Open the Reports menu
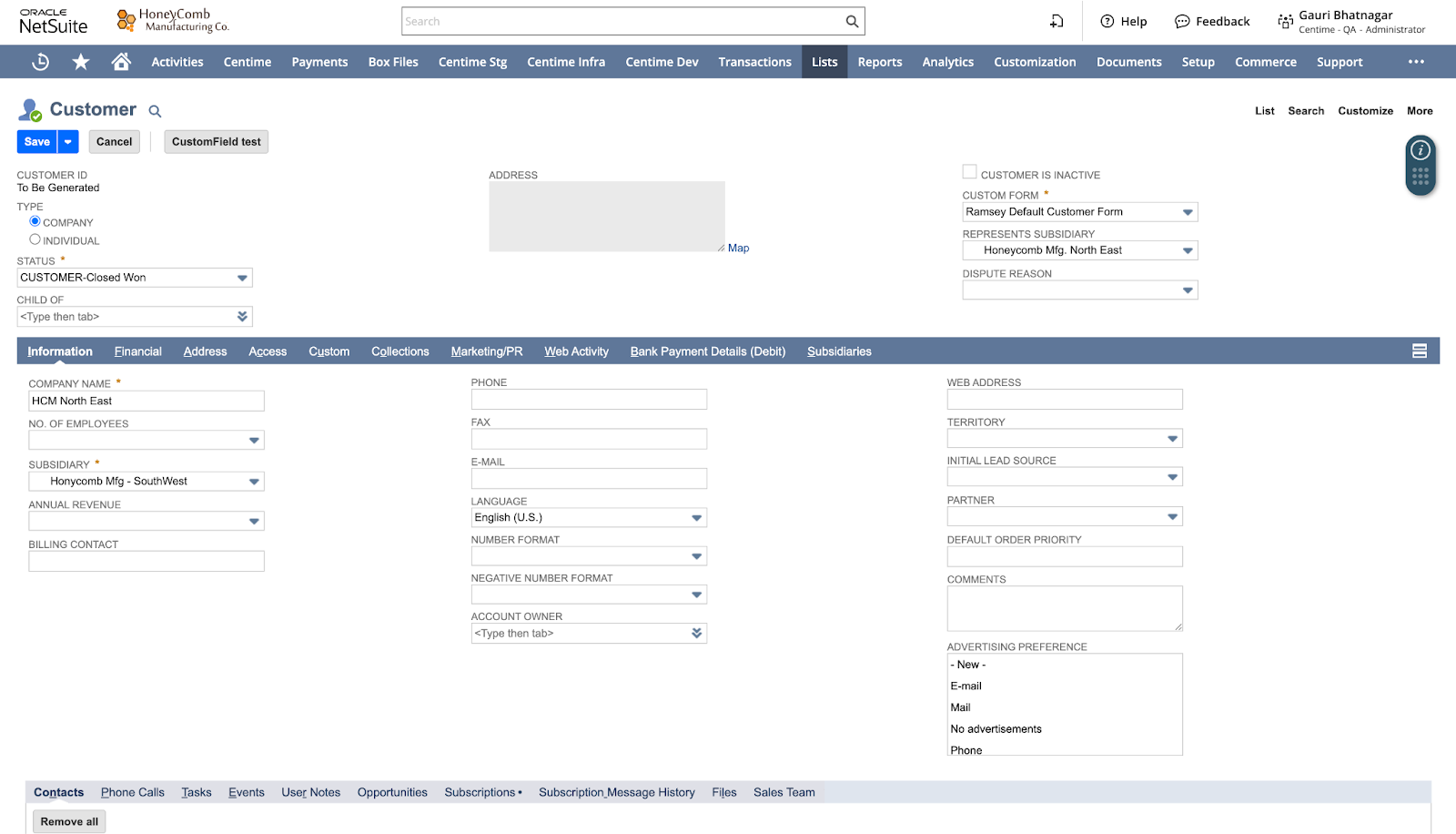1456x834 pixels. pyautogui.click(x=879, y=62)
